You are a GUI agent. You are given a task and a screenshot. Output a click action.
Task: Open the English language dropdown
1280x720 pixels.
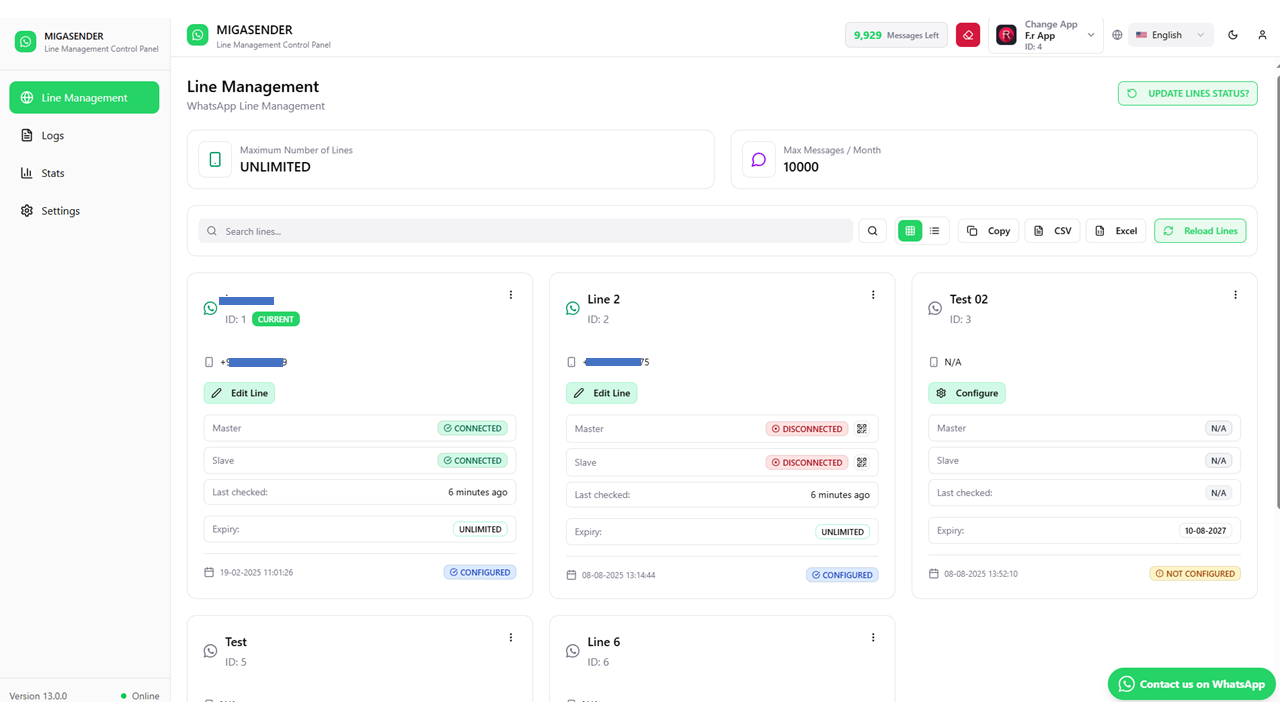(x=1170, y=35)
